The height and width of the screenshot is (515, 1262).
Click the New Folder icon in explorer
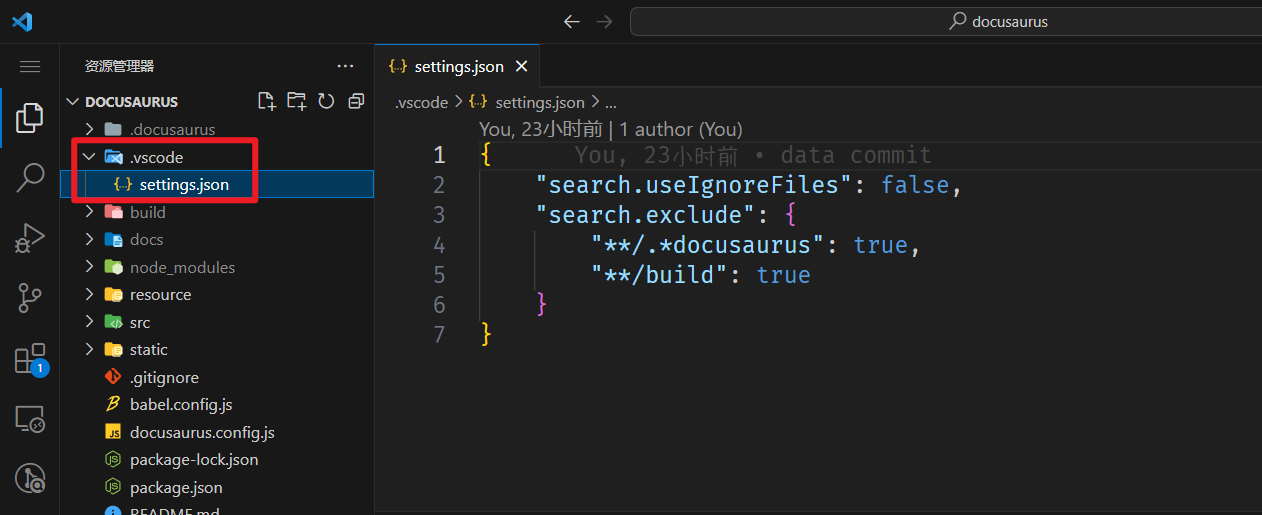[x=296, y=101]
